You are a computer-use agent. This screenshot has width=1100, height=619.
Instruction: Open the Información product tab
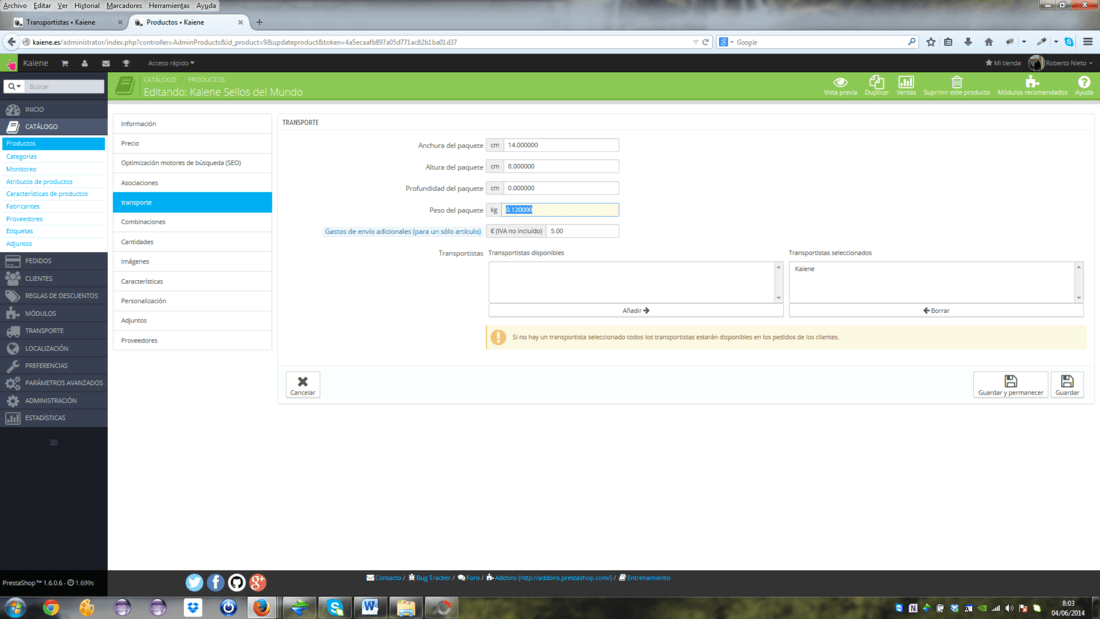click(x=192, y=124)
